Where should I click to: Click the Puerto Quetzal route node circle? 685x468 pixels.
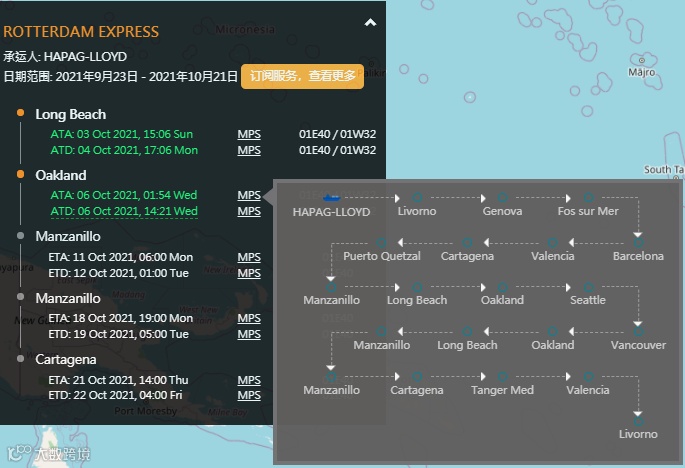[x=381, y=243]
